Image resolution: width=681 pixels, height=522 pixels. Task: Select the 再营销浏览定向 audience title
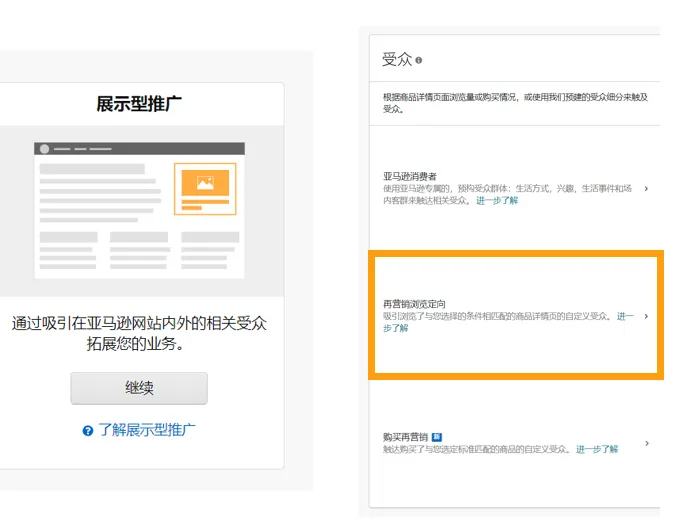tap(414, 304)
